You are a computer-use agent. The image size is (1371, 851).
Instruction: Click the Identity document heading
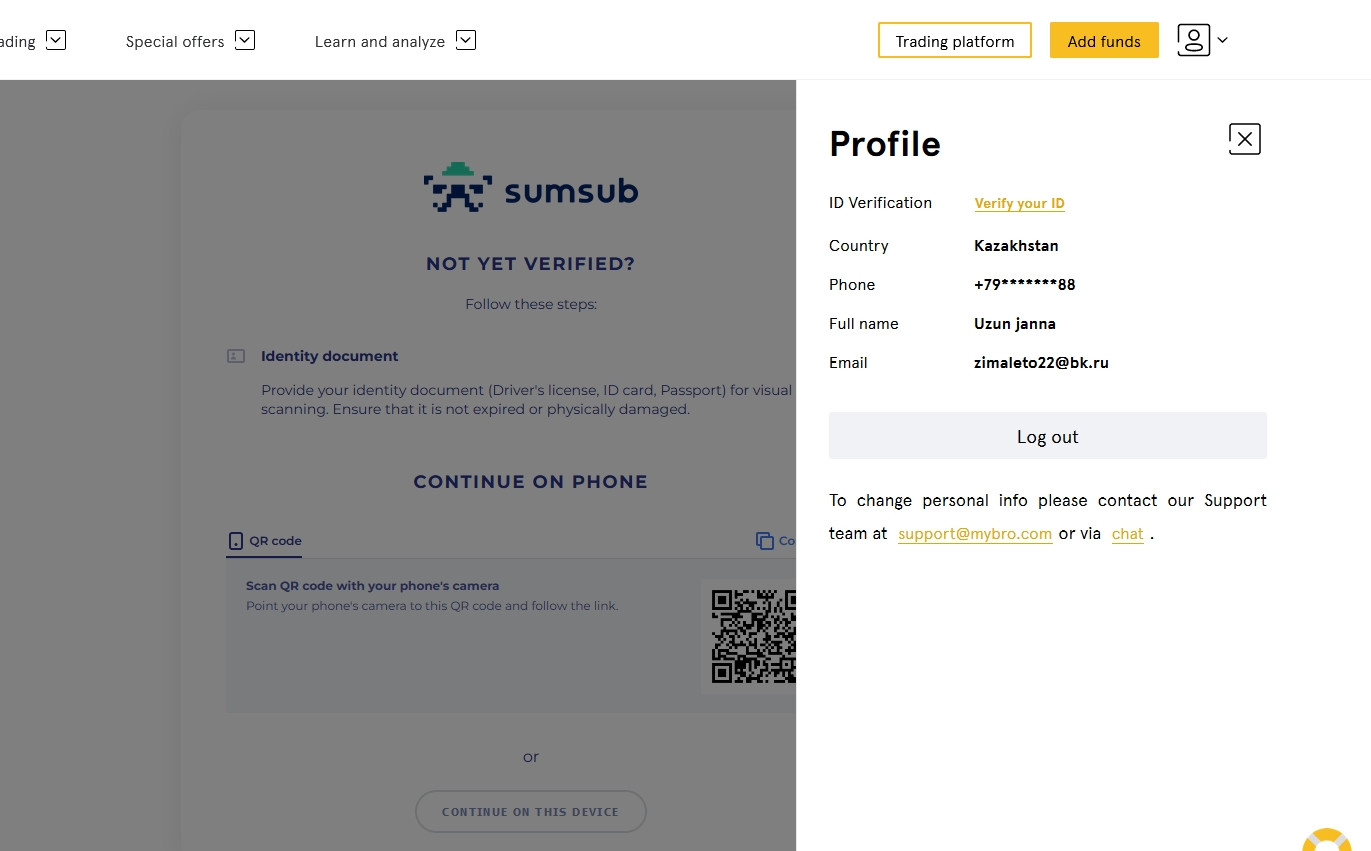pos(329,356)
